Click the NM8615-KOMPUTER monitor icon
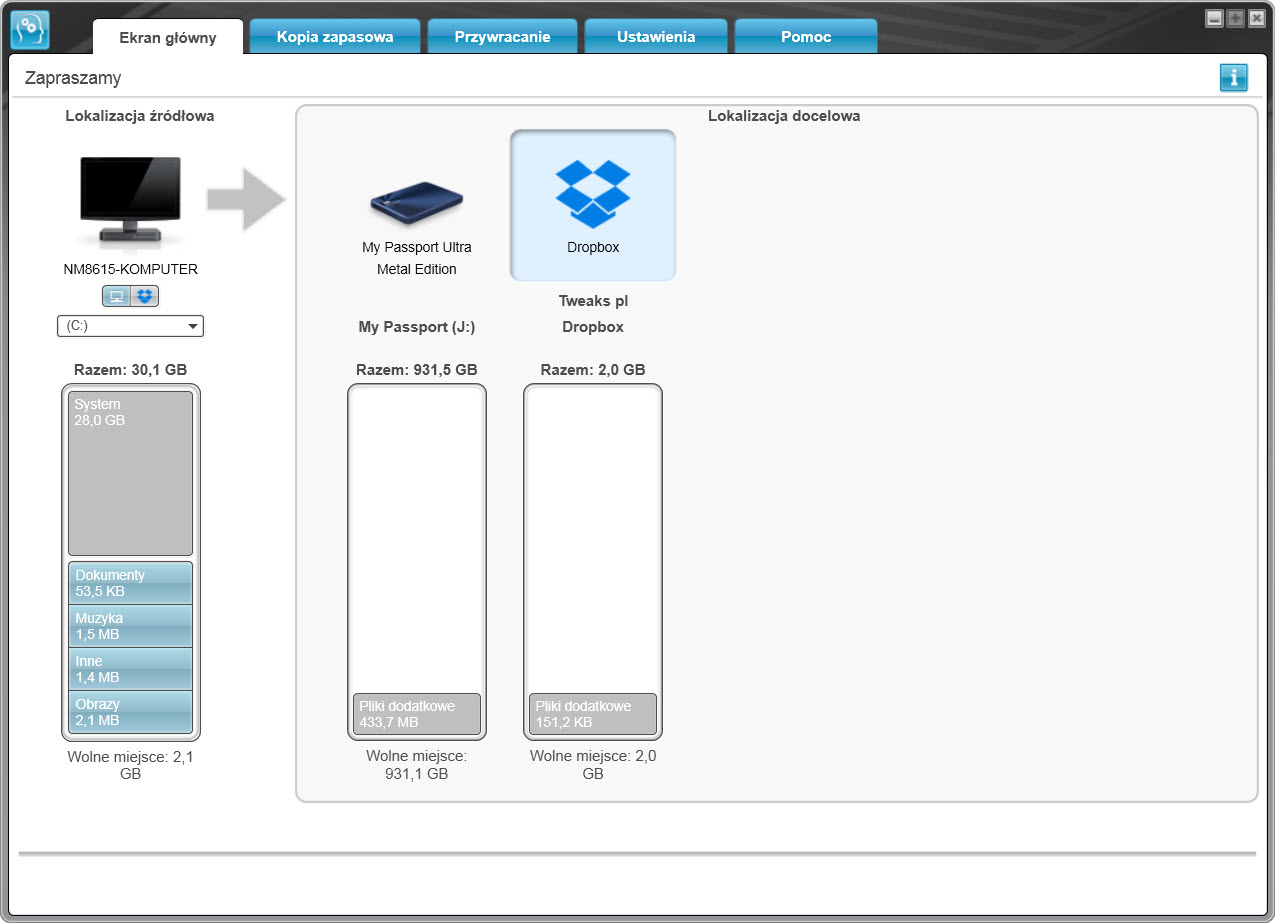Image resolution: width=1275 pixels, height=923 pixels. point(130,201)
